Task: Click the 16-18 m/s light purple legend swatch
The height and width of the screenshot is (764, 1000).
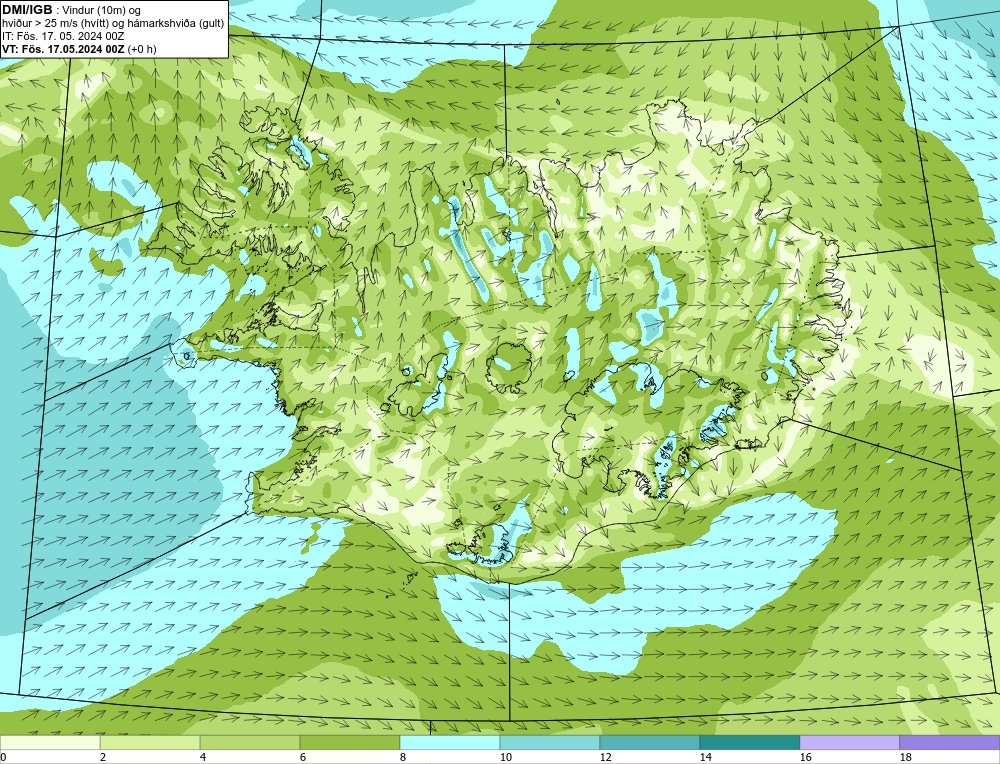Action: [x=849, y=742]
